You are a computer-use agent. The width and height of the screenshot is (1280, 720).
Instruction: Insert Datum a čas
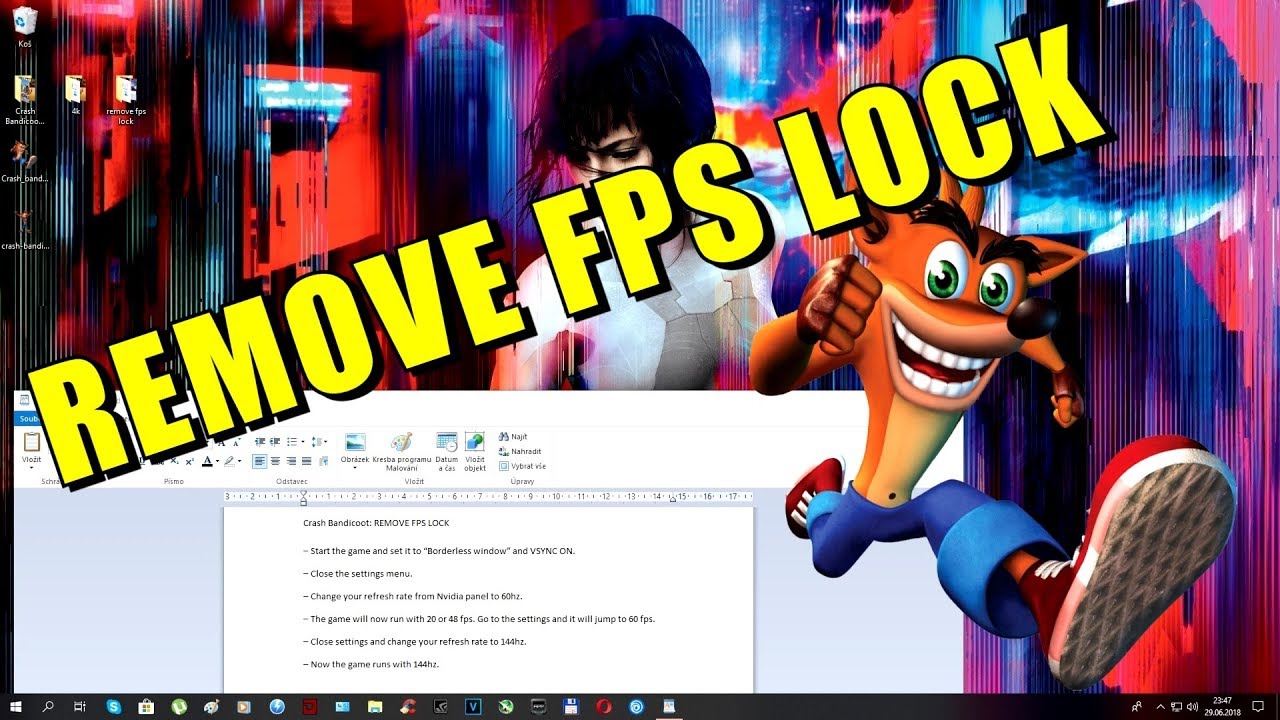point(446,450)
